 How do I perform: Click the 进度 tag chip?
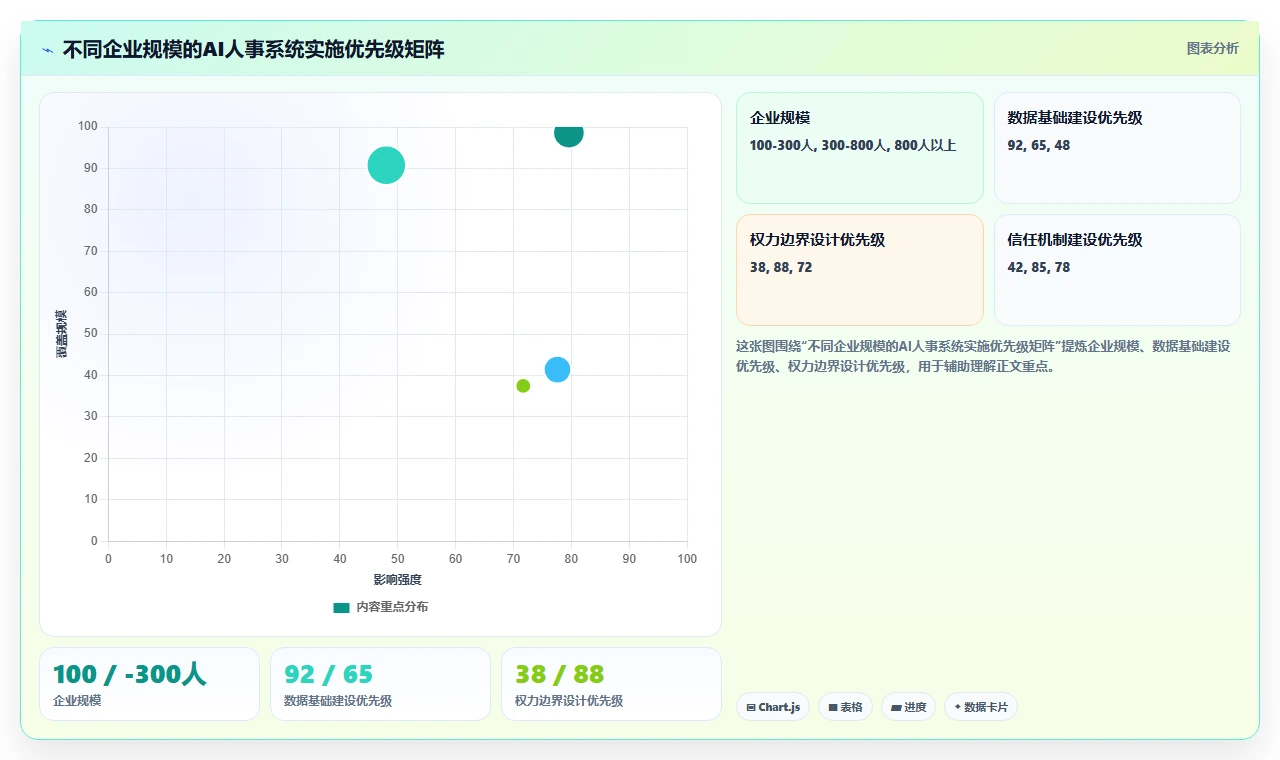[908, 707]
